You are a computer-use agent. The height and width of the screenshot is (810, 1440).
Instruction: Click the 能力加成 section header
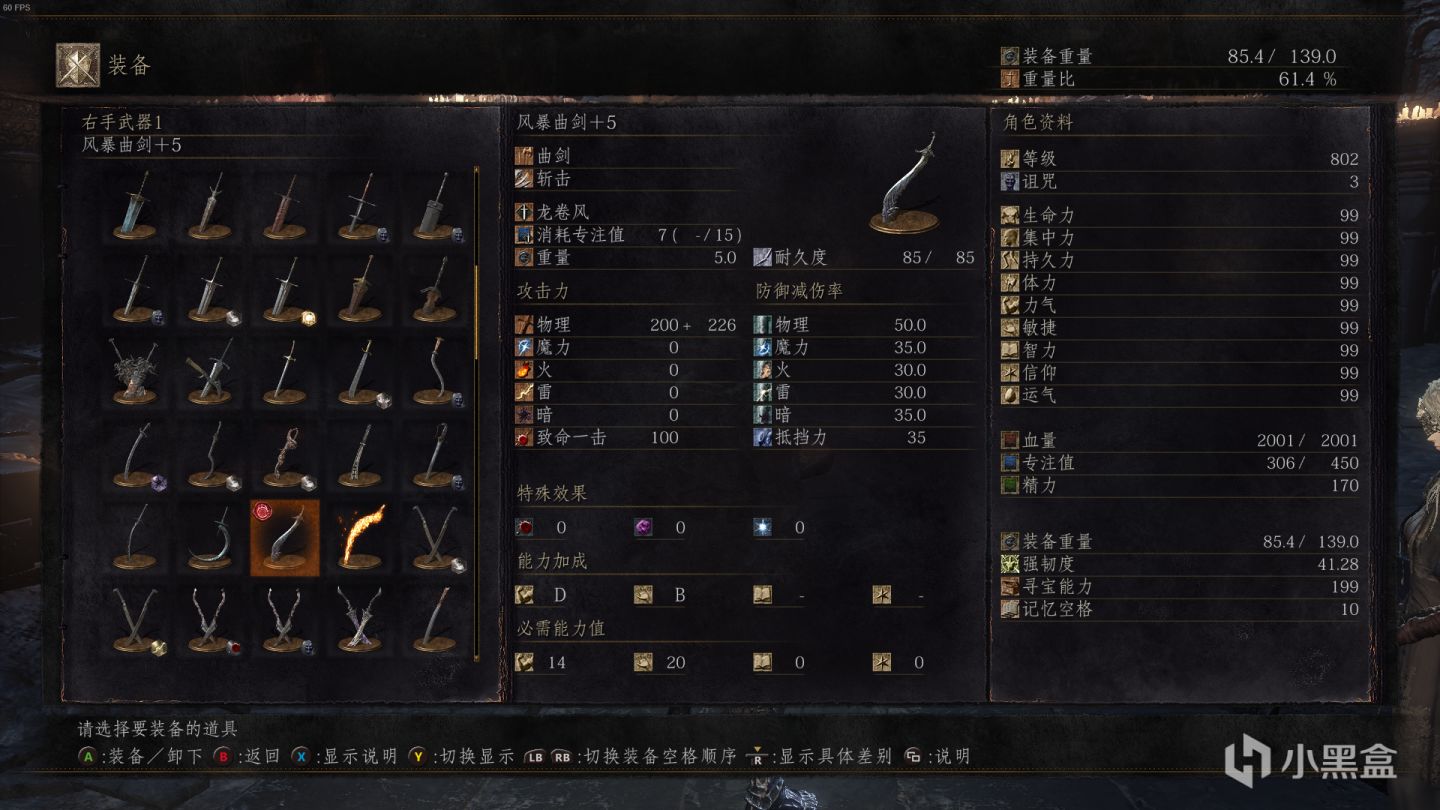(x=552, y=561)
